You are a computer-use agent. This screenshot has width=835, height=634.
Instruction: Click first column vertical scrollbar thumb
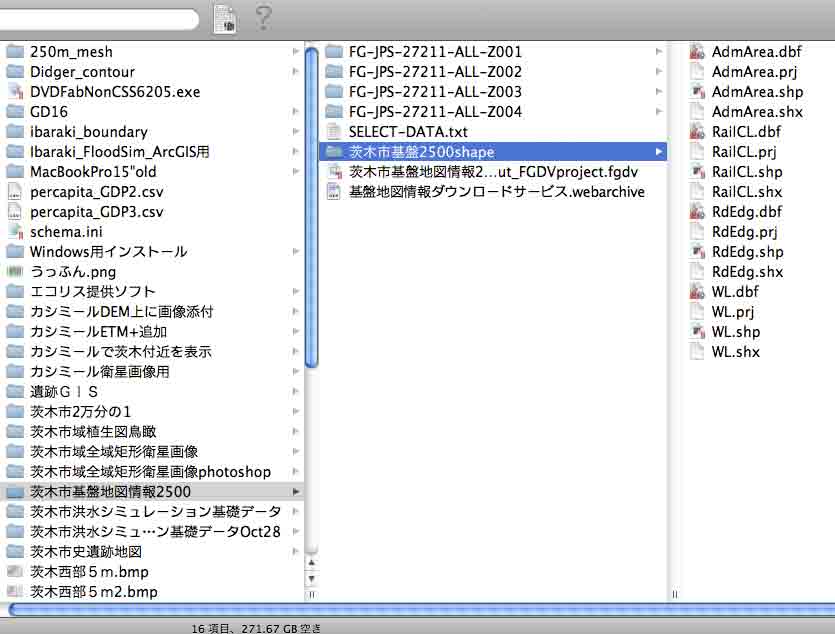click(312, 207)
